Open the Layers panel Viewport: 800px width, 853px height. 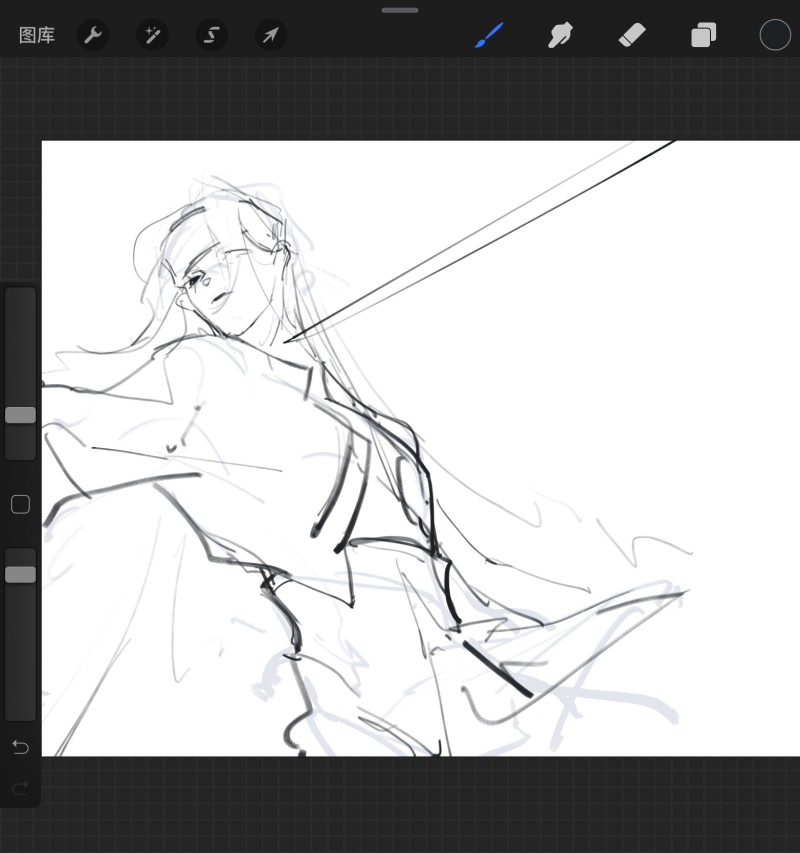703,35
